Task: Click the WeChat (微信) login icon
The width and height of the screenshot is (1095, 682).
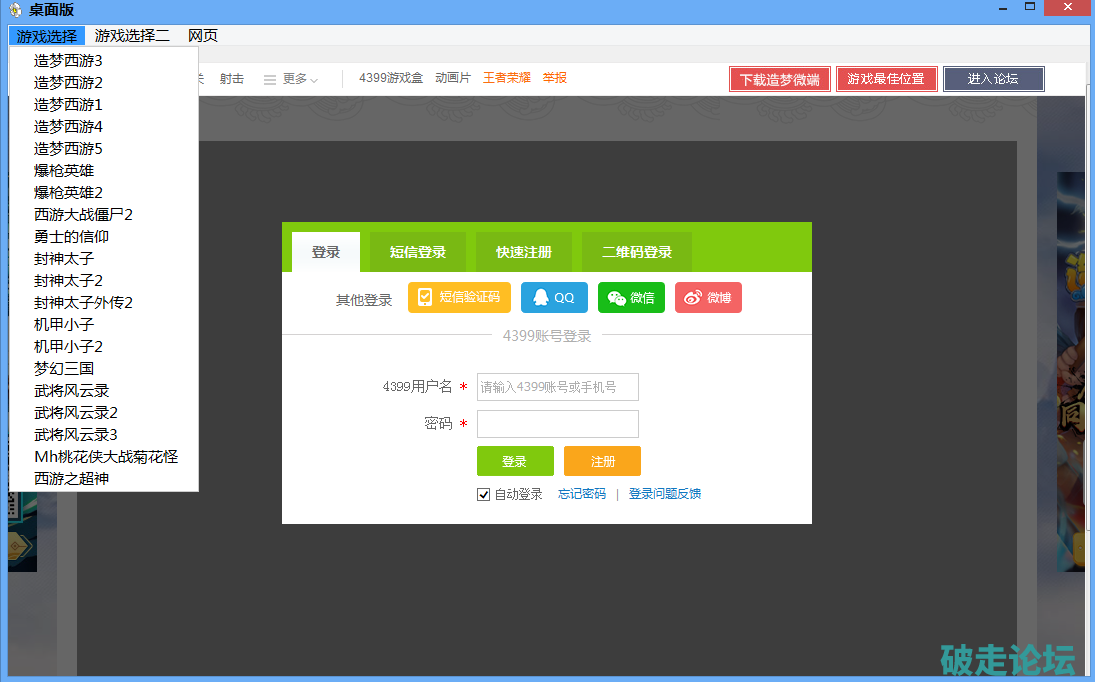Action: [x=631, y=298]
